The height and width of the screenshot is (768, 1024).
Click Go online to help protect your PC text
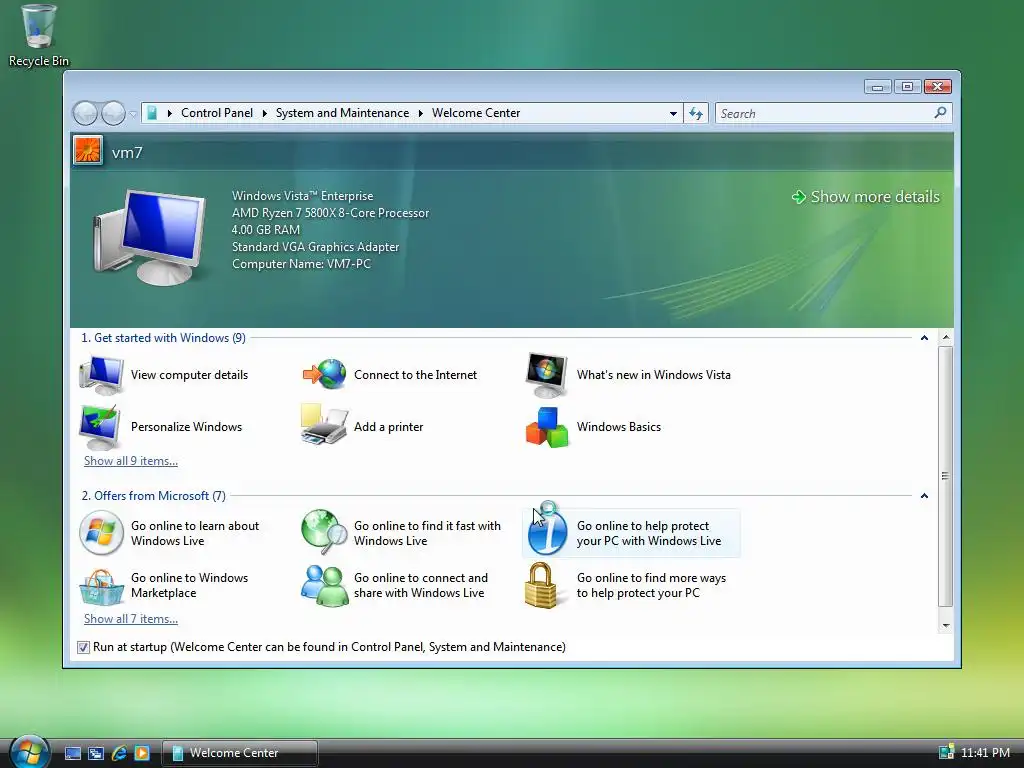click(648, 533)
